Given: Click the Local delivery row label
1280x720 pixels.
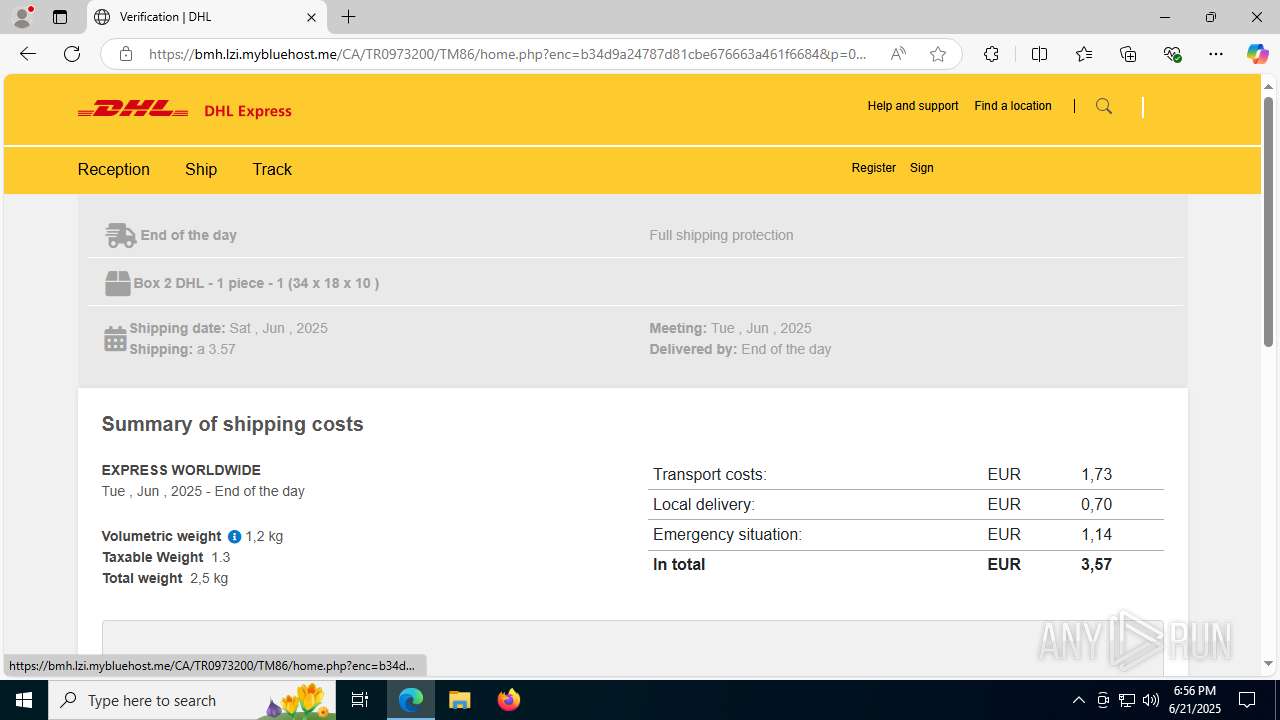Looking at the screenshot, I should (704, 504).
